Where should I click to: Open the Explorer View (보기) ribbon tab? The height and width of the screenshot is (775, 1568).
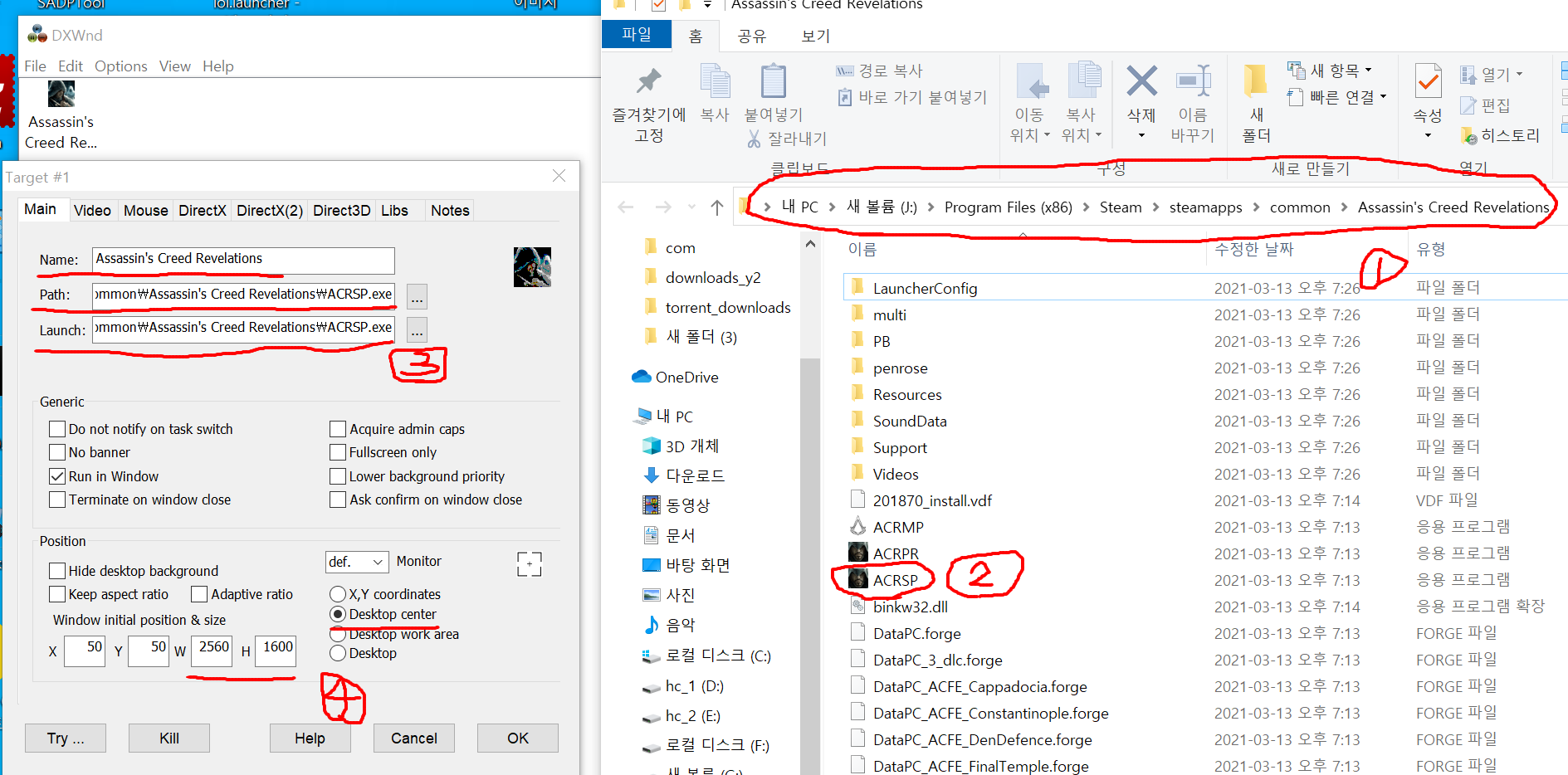pyautogui.click(x=816, y=36)
